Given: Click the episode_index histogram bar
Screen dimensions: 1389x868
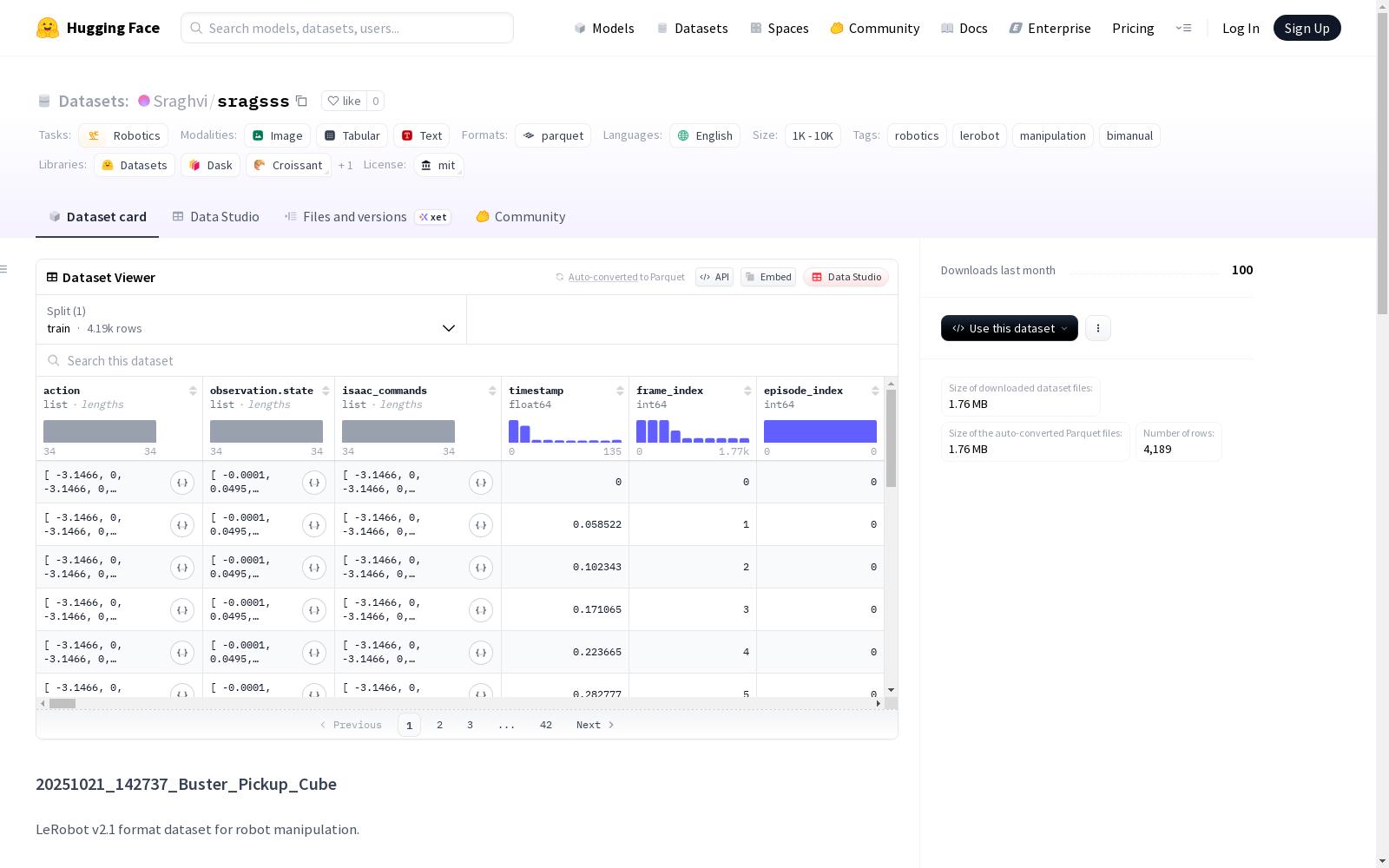Looking at the screenshot, I should tap(820, 431).
